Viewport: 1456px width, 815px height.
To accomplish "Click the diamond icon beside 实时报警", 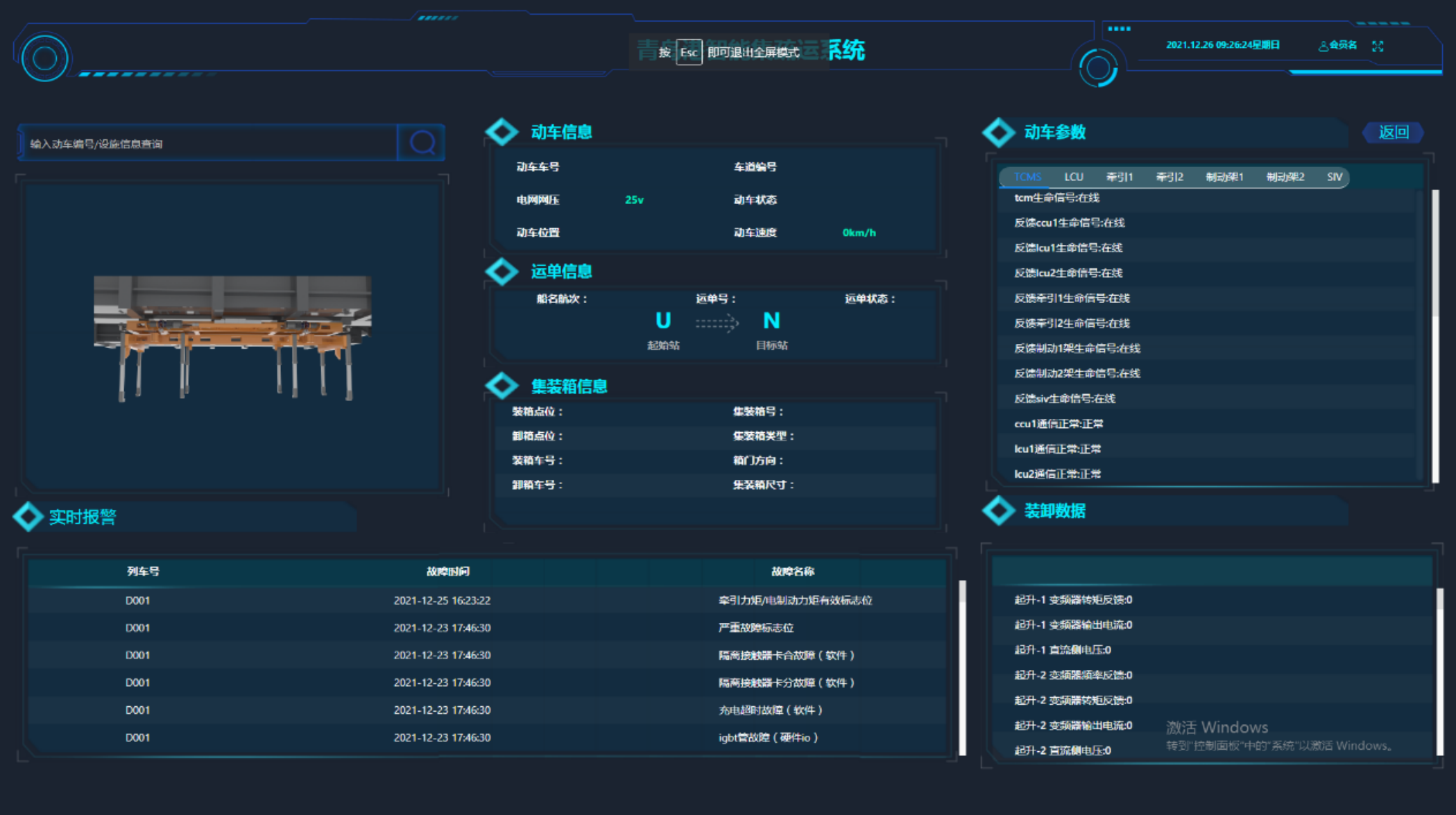I will tap(28, 517).
